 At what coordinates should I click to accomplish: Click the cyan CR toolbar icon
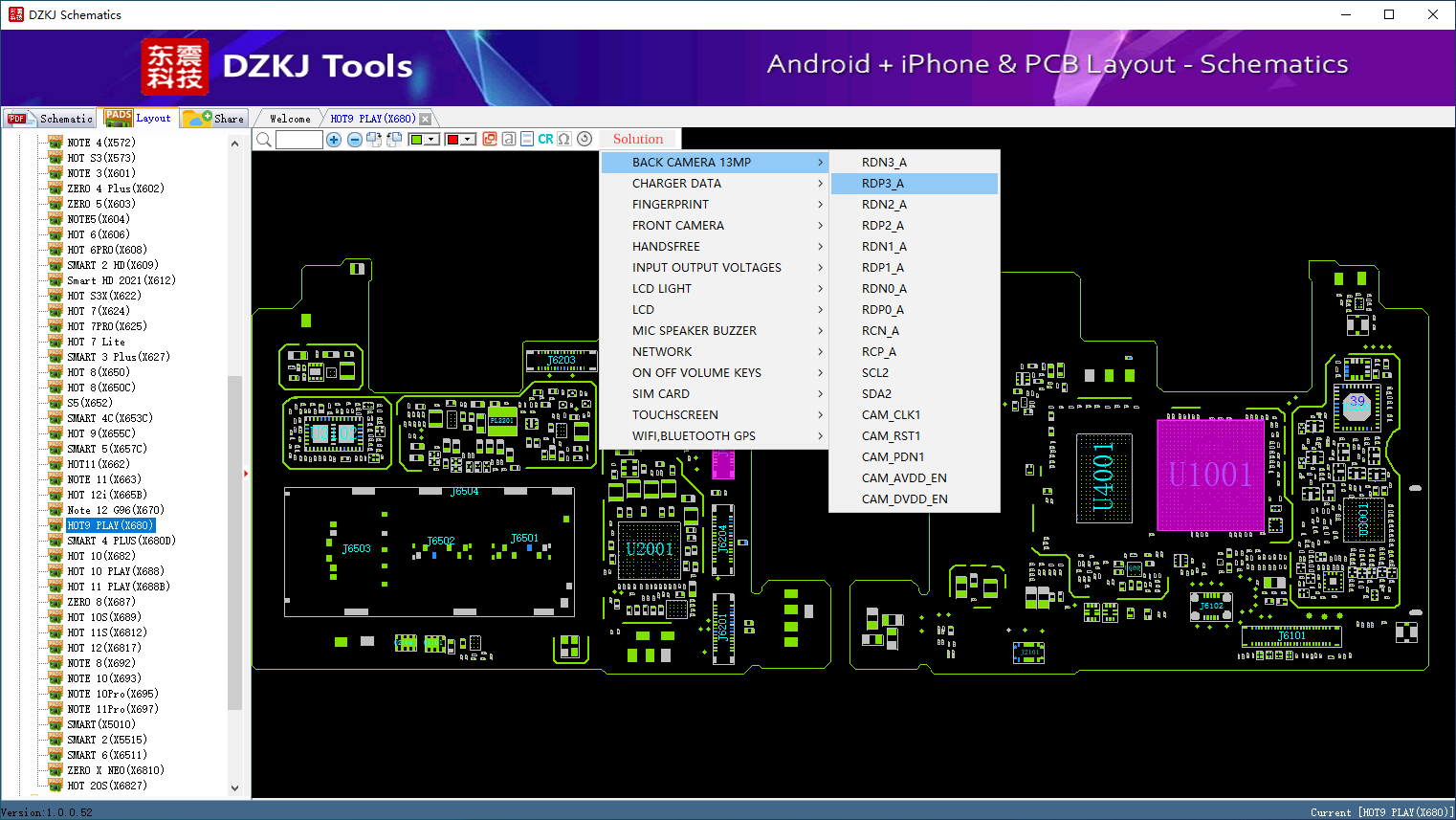tap(545, 139)
